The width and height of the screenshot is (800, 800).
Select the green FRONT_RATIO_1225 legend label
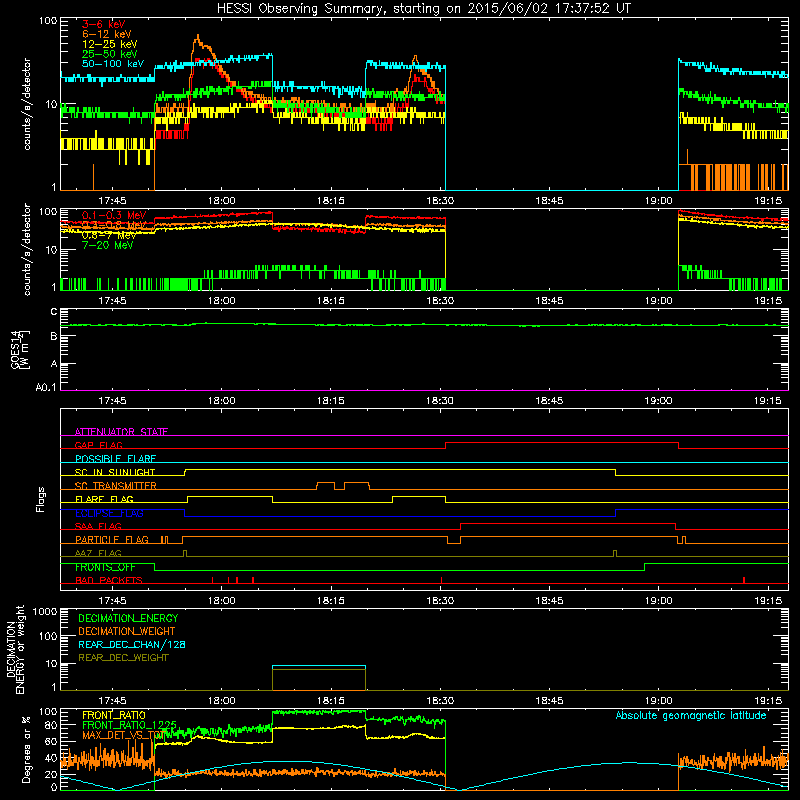click(x=130, y=726)
